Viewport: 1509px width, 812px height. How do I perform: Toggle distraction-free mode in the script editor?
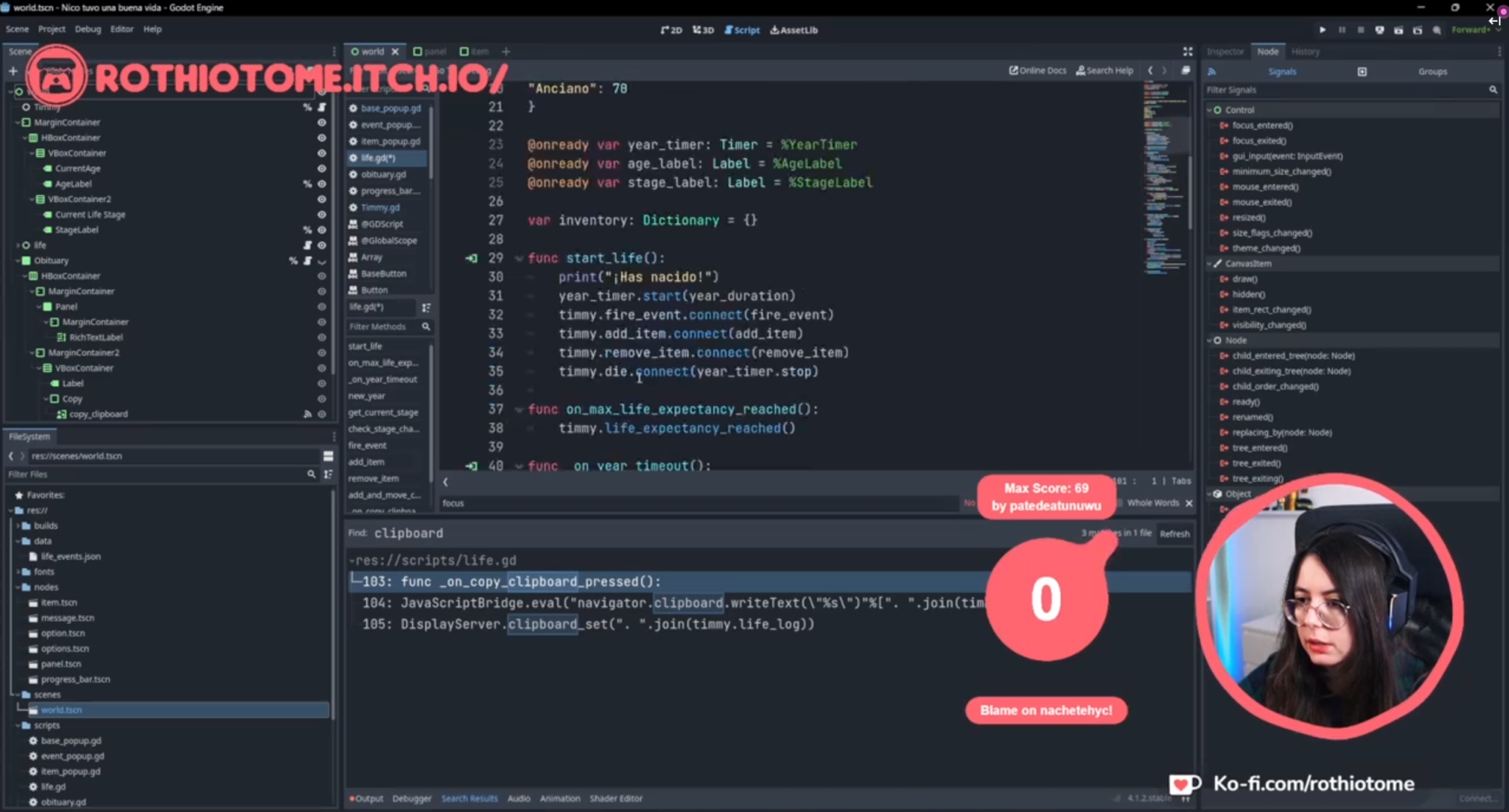[1188, 52]
